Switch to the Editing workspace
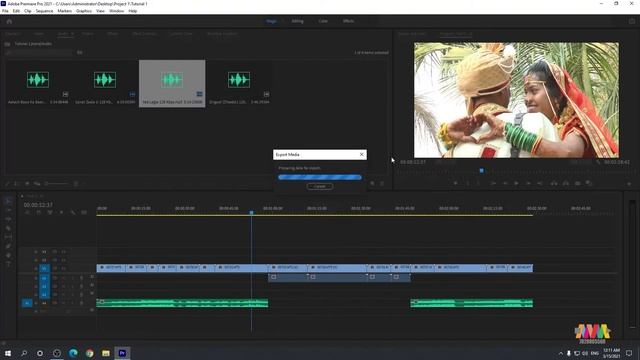 coord(298,21)
